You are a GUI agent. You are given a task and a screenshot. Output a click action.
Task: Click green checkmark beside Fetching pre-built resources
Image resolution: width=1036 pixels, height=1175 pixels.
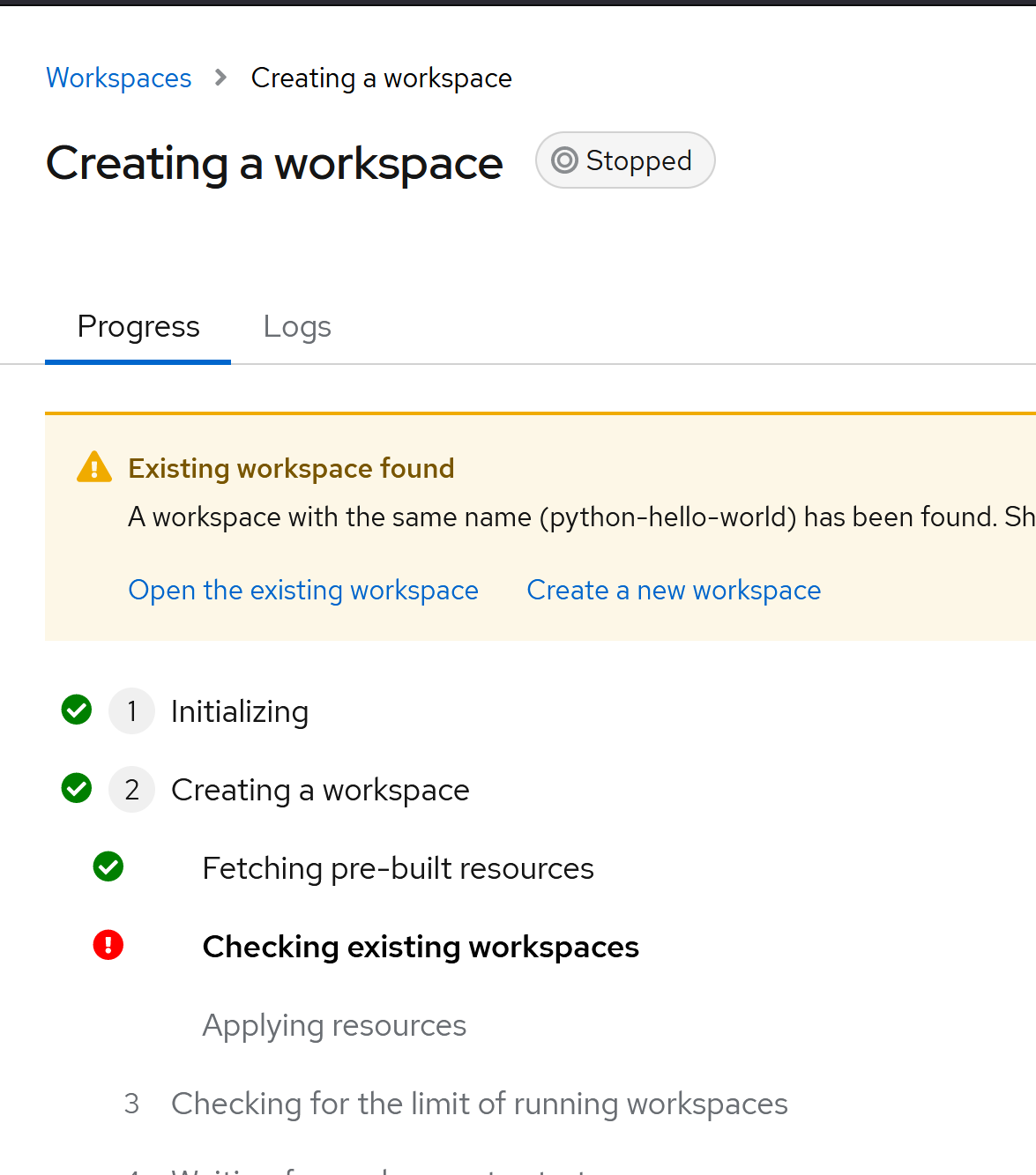108,866
